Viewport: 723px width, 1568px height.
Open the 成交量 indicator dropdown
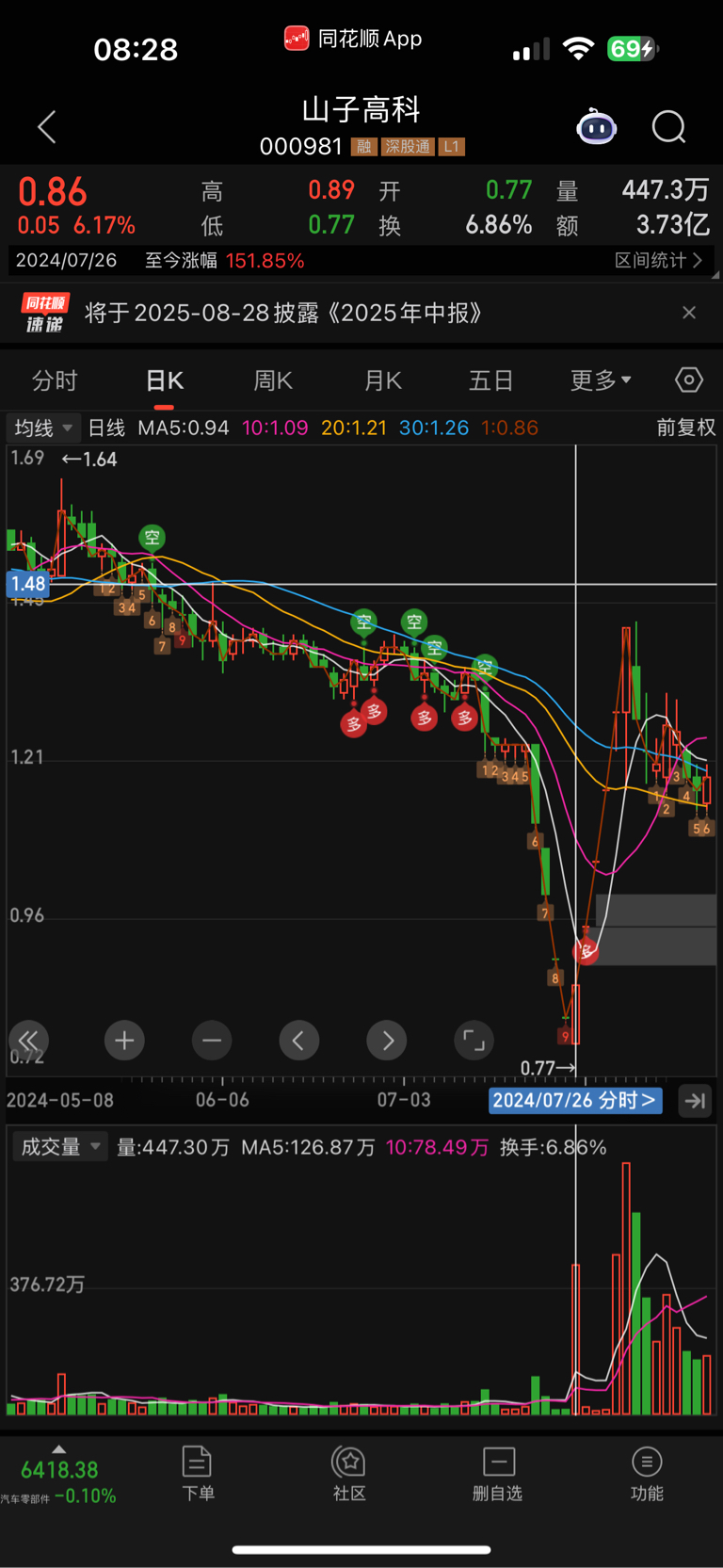coord(60,1147)
